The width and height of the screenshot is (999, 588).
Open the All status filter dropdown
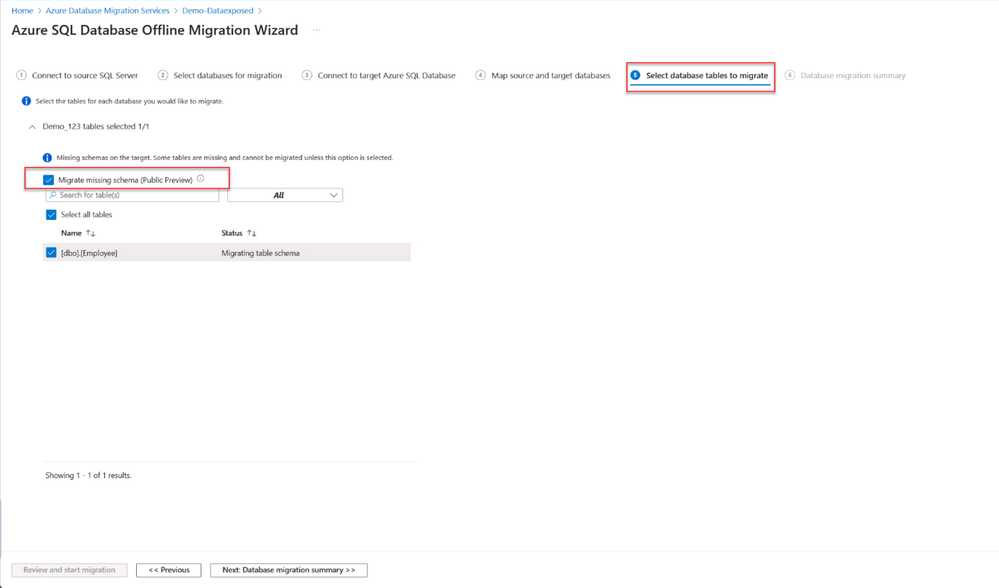pyautogui.click(x=285, y=195)
